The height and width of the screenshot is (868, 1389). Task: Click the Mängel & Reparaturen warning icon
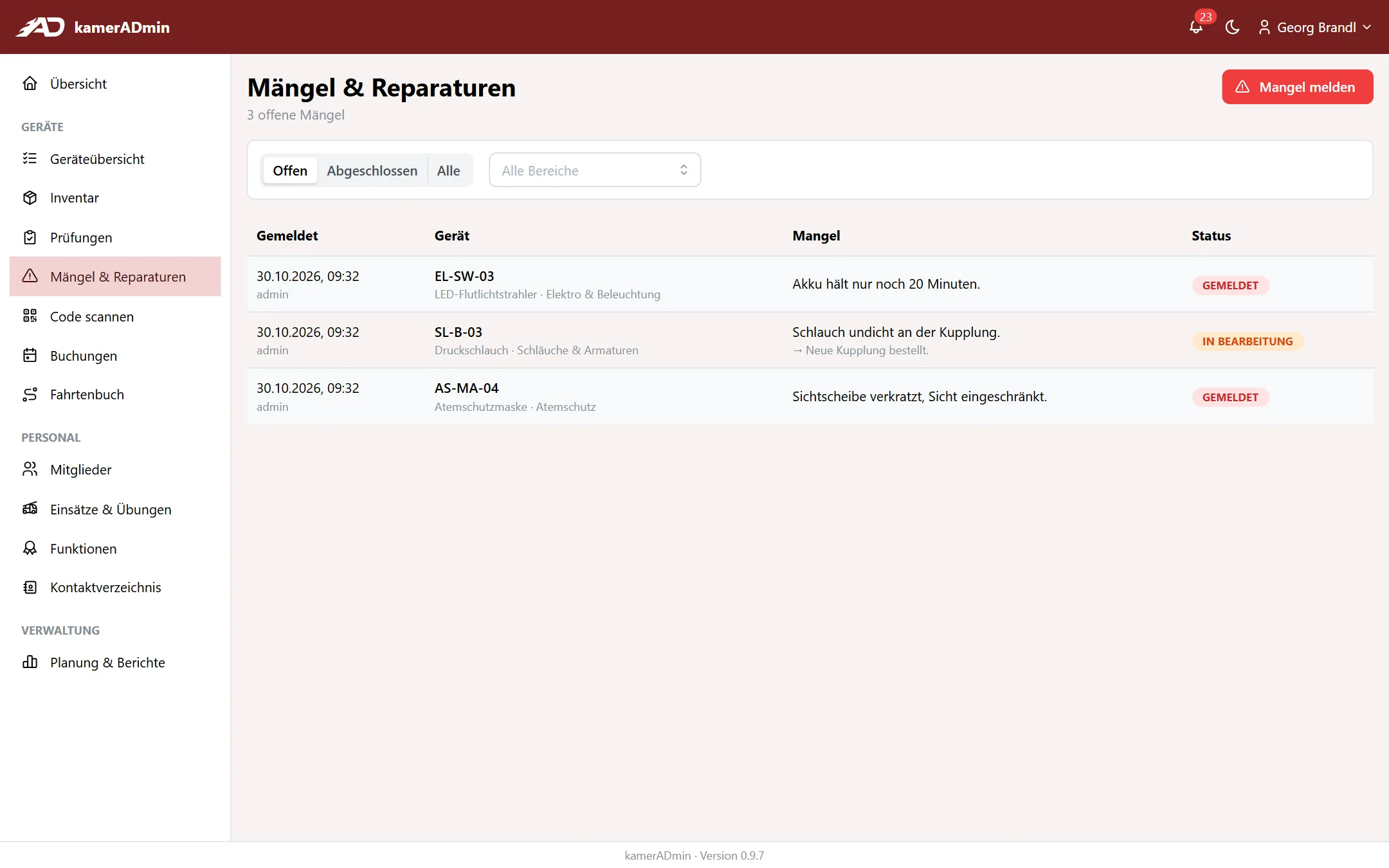(30, 276)
